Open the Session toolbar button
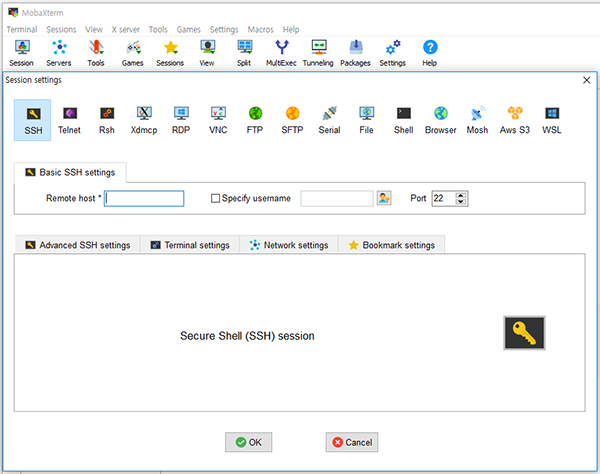This screenshot has width=600, height=474. pyautogui.click(x=22, y=53)
